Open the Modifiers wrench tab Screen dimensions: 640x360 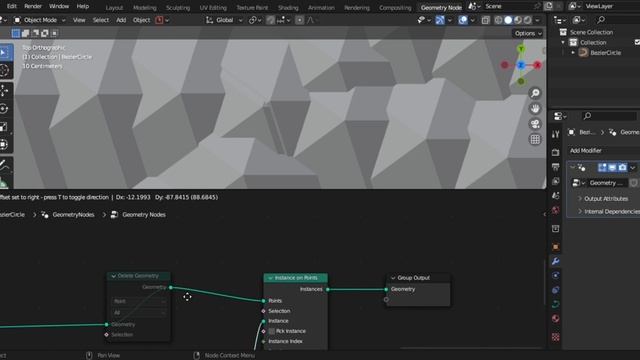point(556,261)
